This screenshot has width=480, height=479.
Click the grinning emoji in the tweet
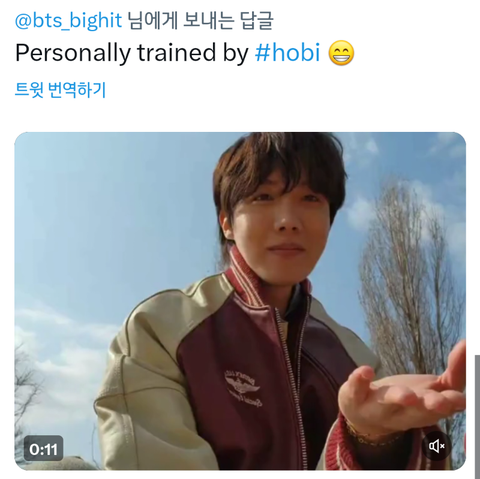click(x=341, y=53)
